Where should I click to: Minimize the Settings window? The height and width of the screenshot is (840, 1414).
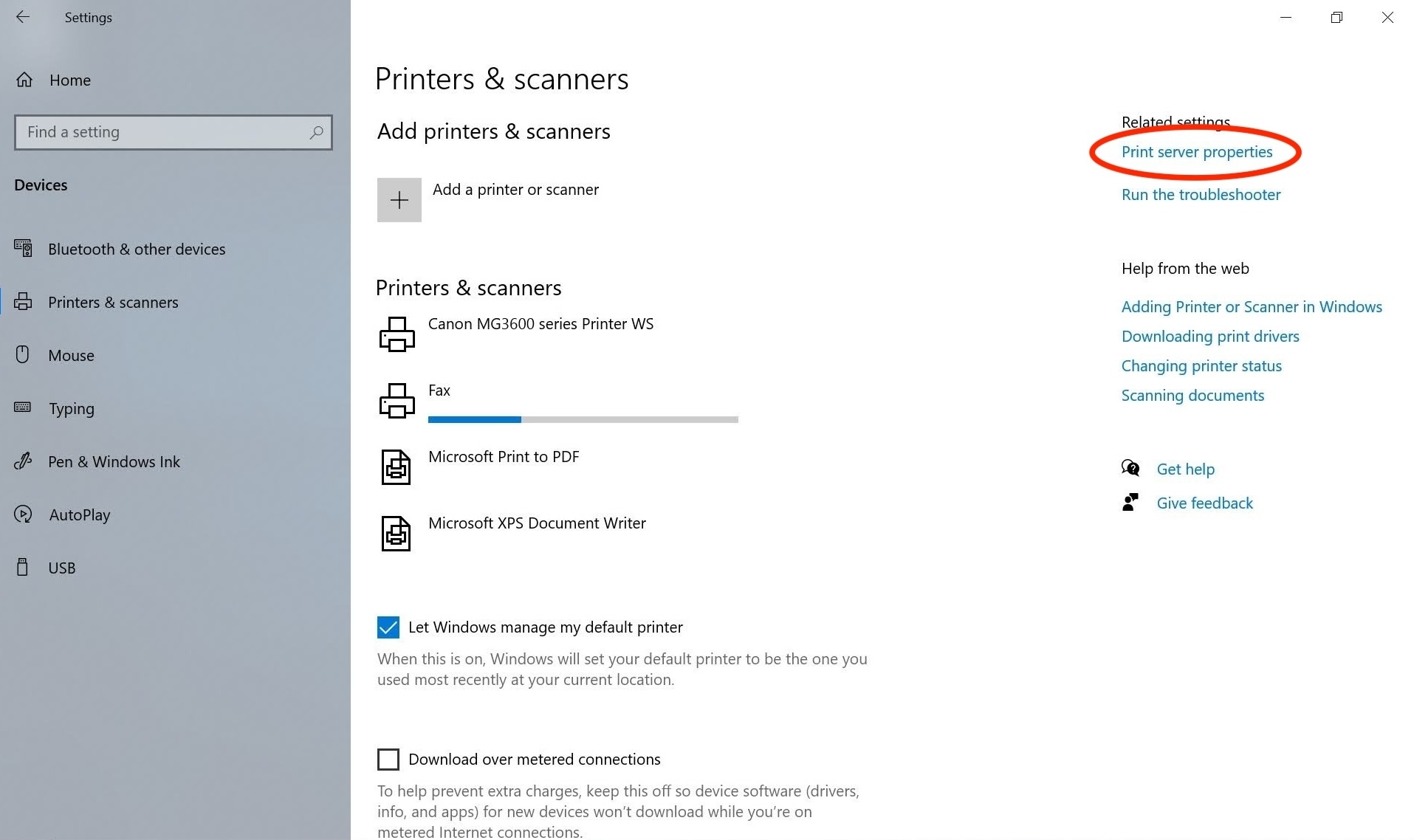(1286, 17)
